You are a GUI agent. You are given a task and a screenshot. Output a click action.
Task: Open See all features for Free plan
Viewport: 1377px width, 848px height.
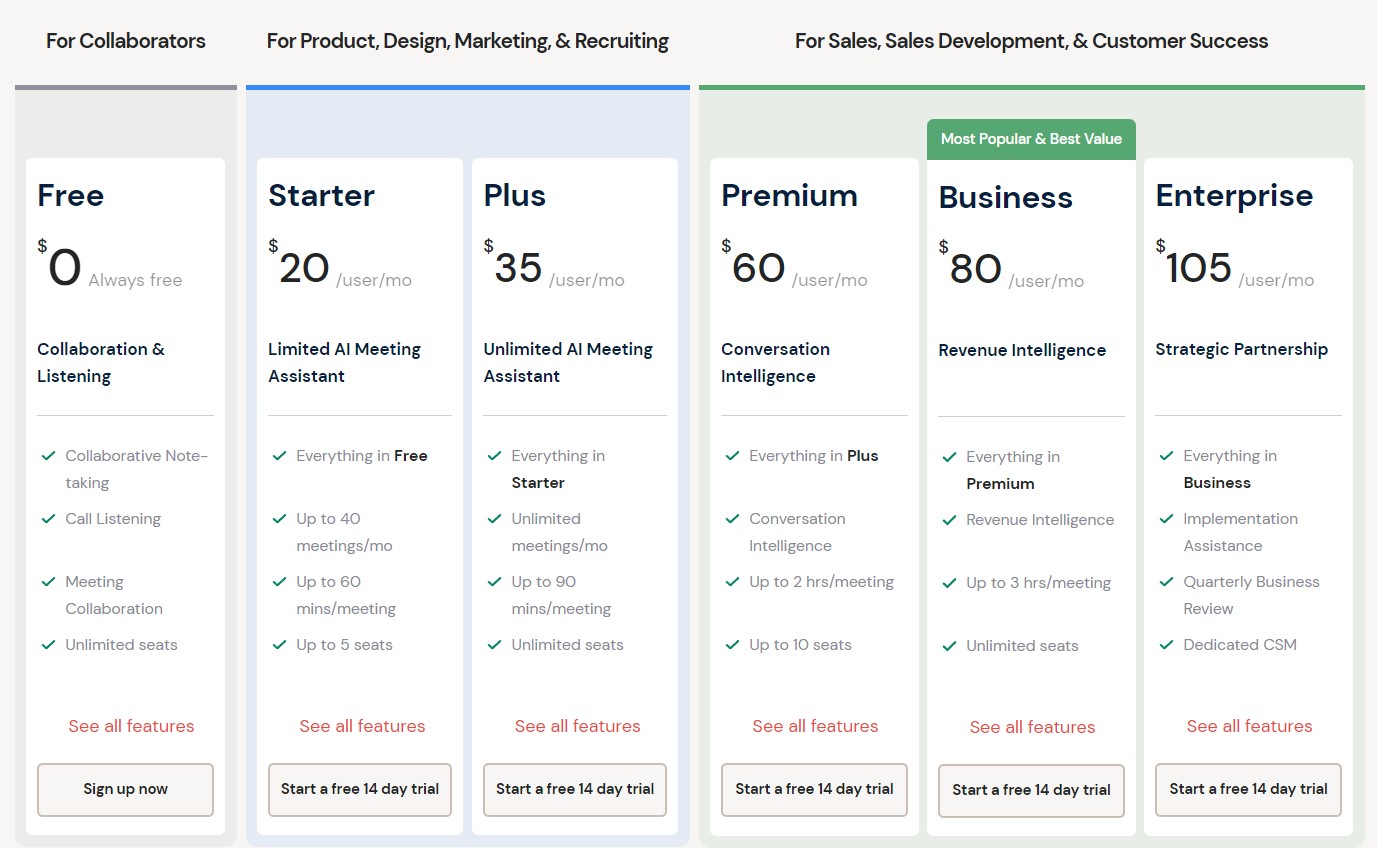point(131,726)
